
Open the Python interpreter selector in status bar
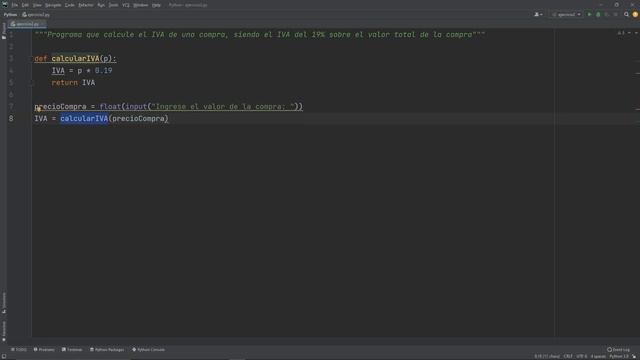(619, 357)
